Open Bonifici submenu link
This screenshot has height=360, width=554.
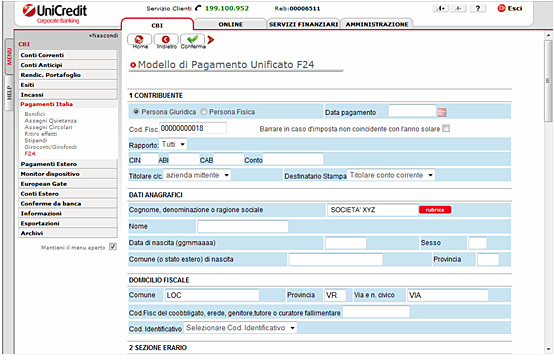pyautogui.click(x=35, y=114)
